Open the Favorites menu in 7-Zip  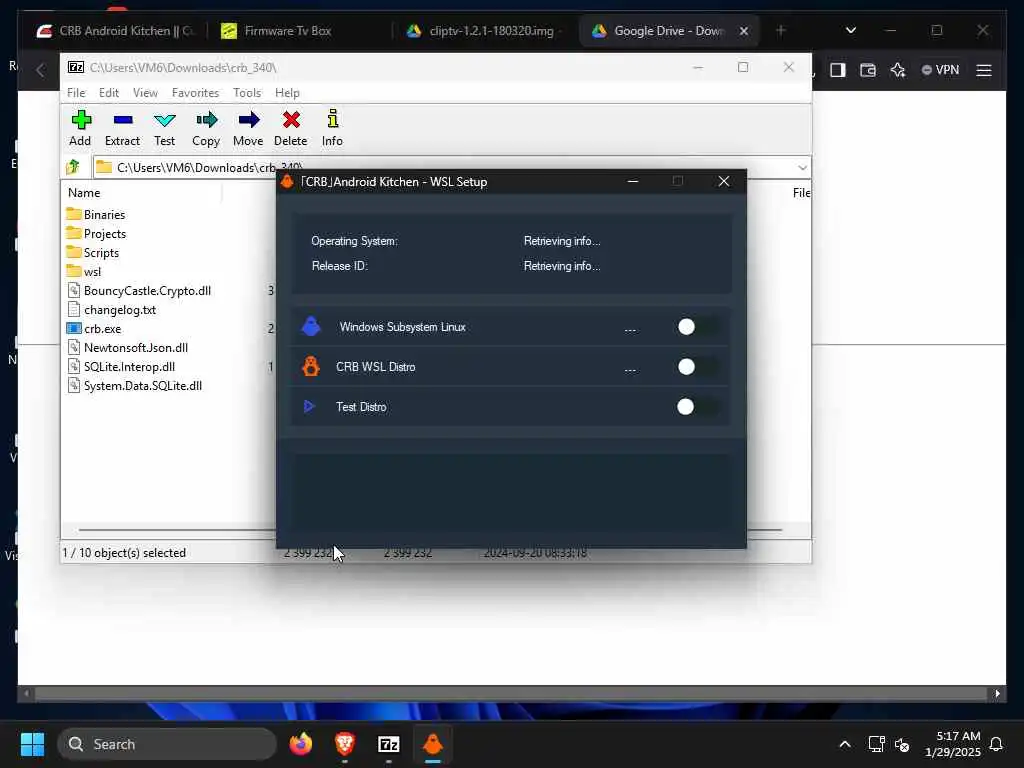point(195,93)
